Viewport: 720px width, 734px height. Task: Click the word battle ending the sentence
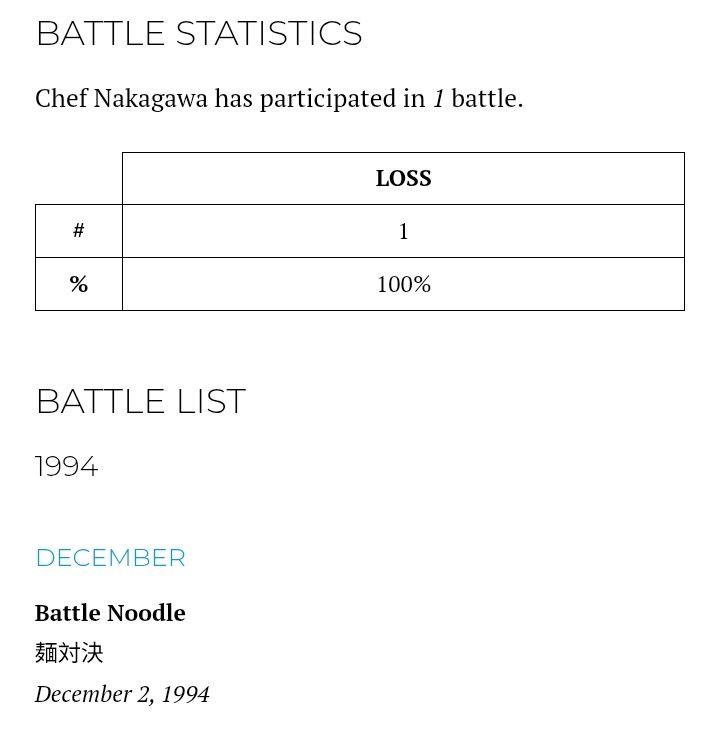coord(484,99)
